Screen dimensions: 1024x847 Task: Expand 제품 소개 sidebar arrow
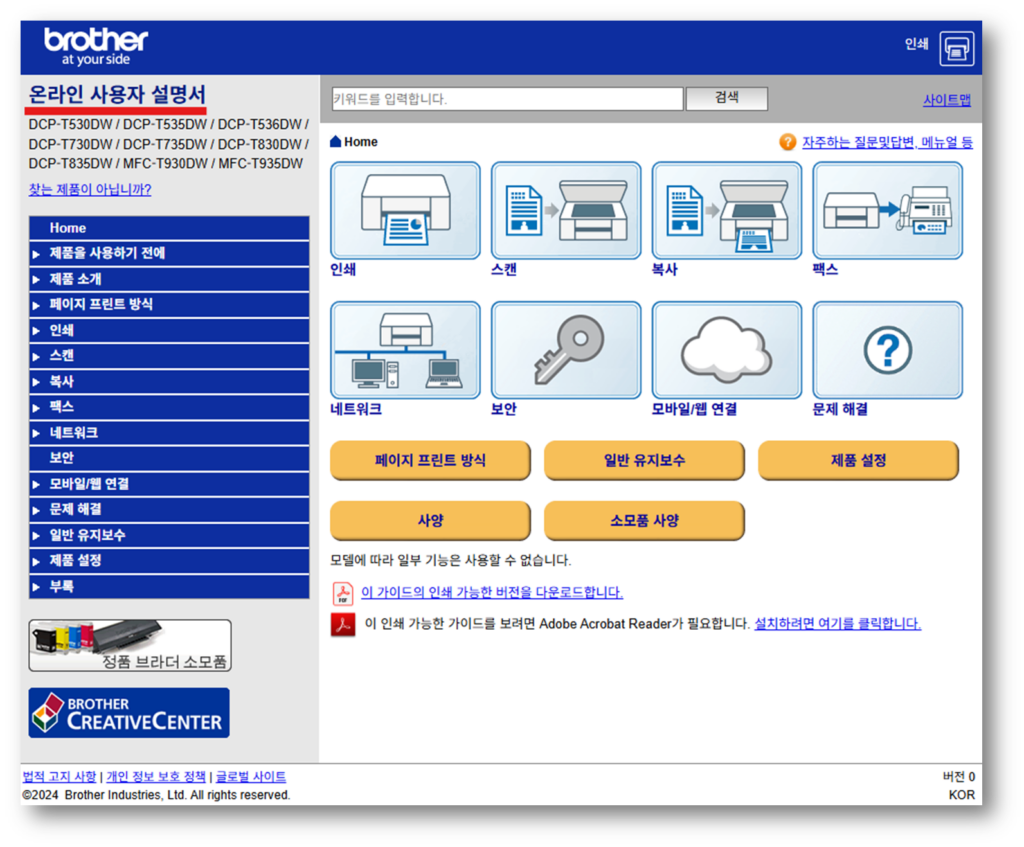click(36, 280)
